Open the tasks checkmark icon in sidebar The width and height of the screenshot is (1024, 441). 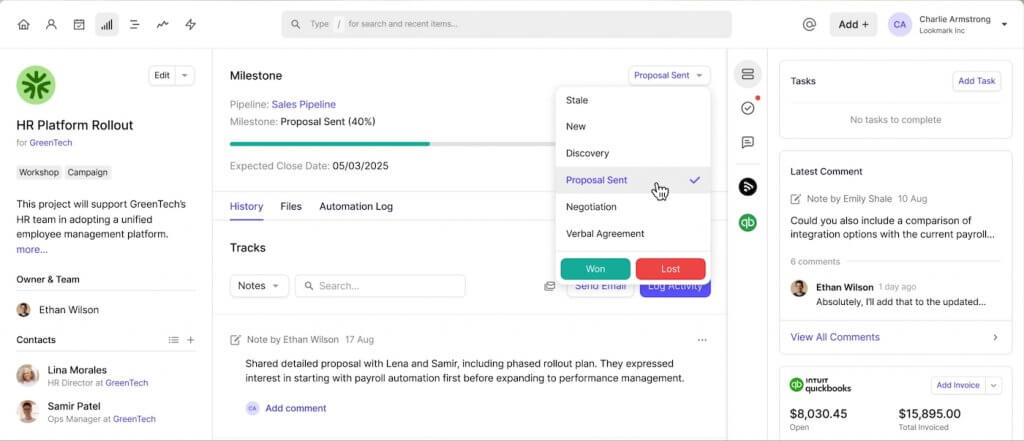click(x=748, y=108)
